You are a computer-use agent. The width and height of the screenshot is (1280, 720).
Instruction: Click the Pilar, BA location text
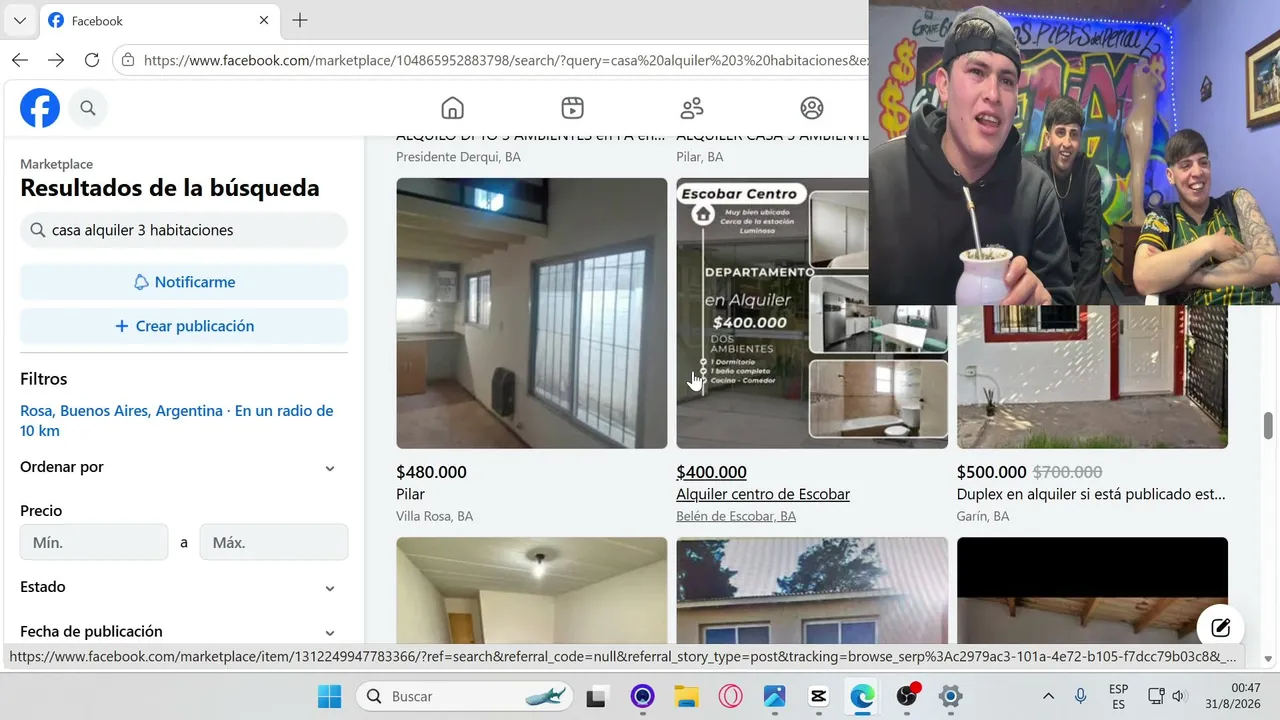[x=700, y=157]
